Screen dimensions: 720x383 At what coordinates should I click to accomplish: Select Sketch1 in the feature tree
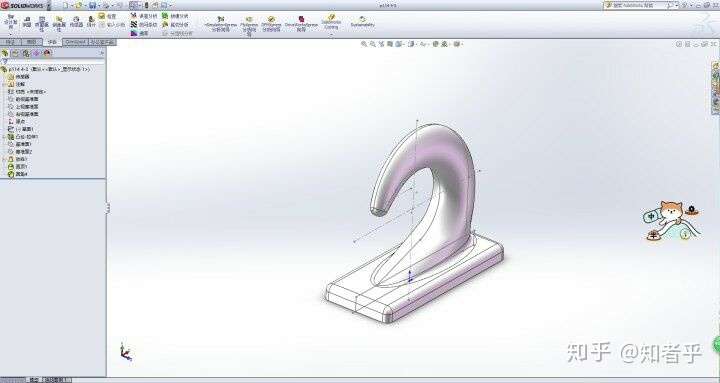click(x=21, y=129)
